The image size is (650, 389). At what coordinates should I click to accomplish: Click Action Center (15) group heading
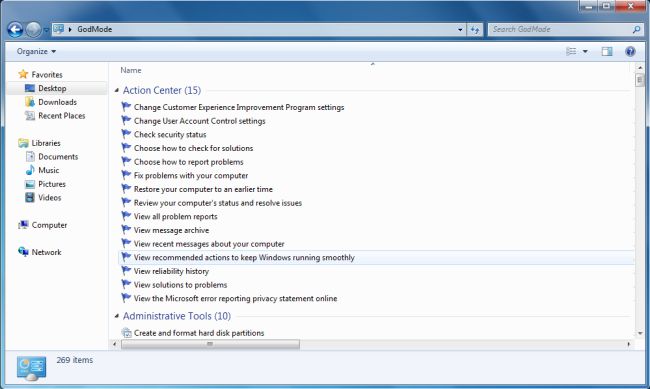pyautogui.click(x=162, y=90)
